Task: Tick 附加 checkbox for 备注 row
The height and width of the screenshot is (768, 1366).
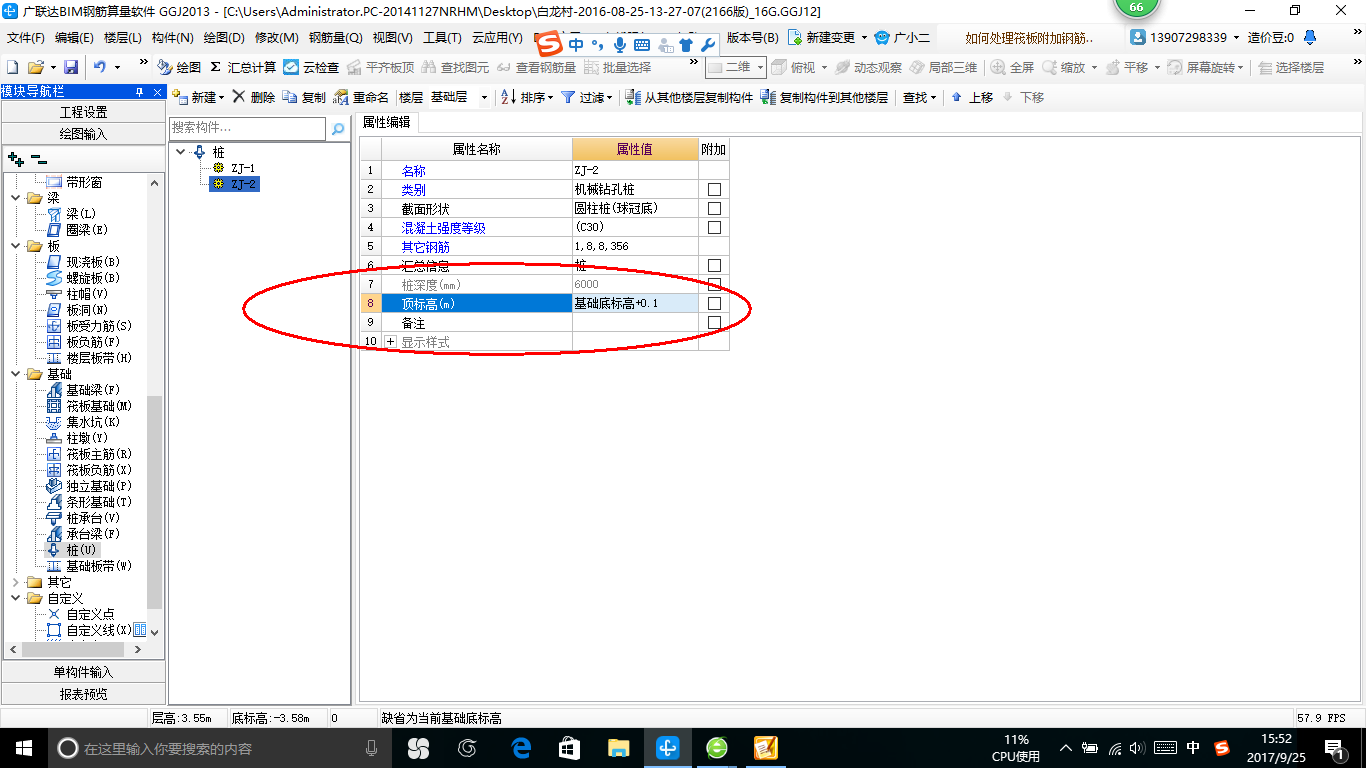Action: coord(714,323)
